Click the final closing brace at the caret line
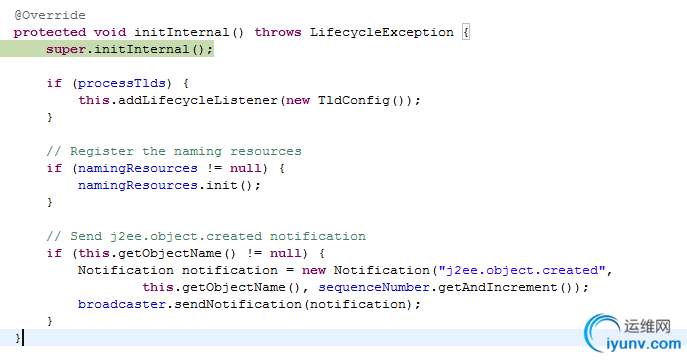The width and height of the screenshot is (687, 360). [18, 338]
